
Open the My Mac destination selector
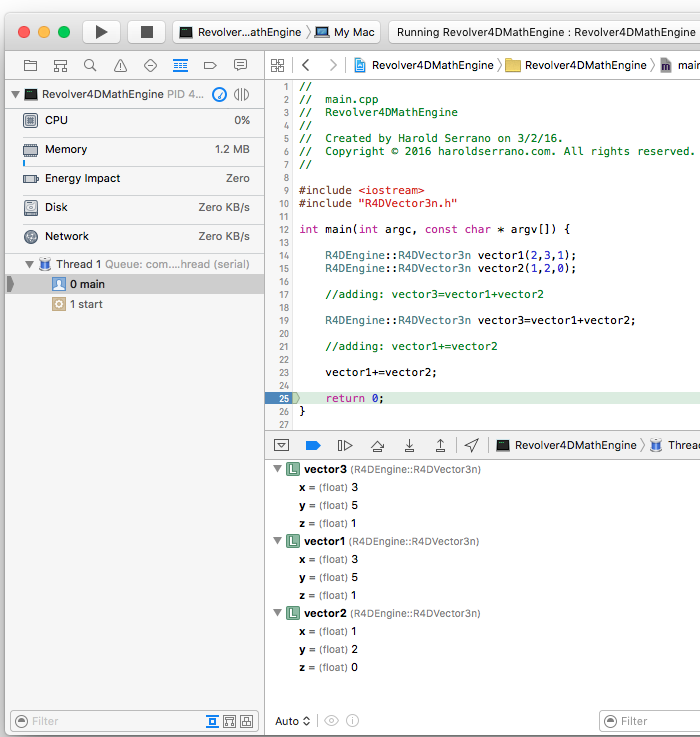coord(345,32)
